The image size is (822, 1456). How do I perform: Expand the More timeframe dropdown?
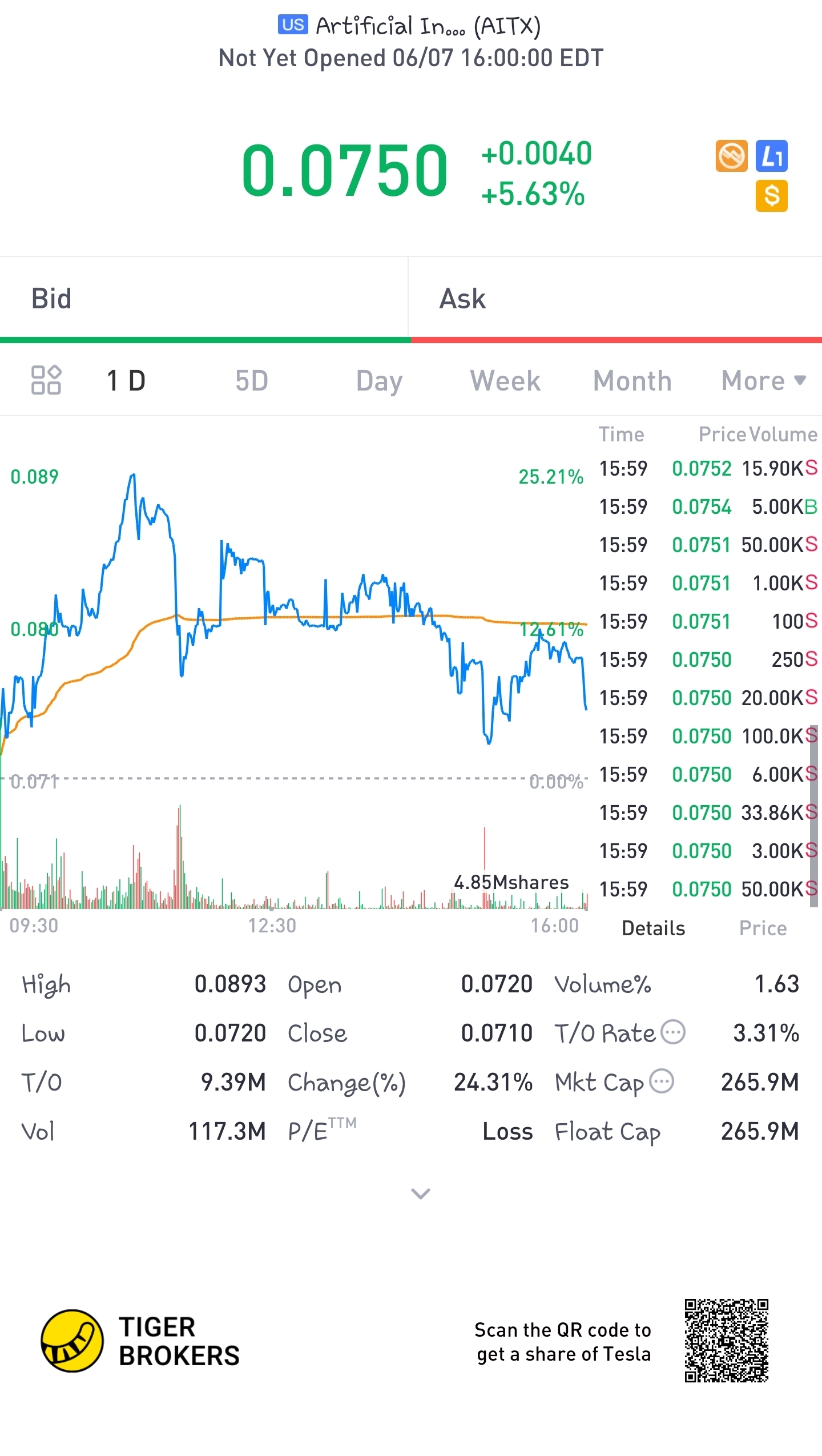tap(763, 381)
